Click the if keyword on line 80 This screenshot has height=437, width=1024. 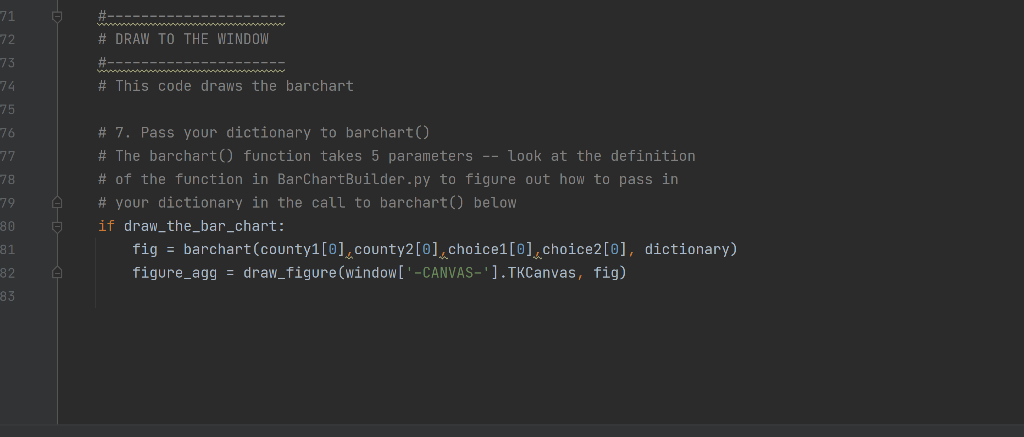pos(106,226)
